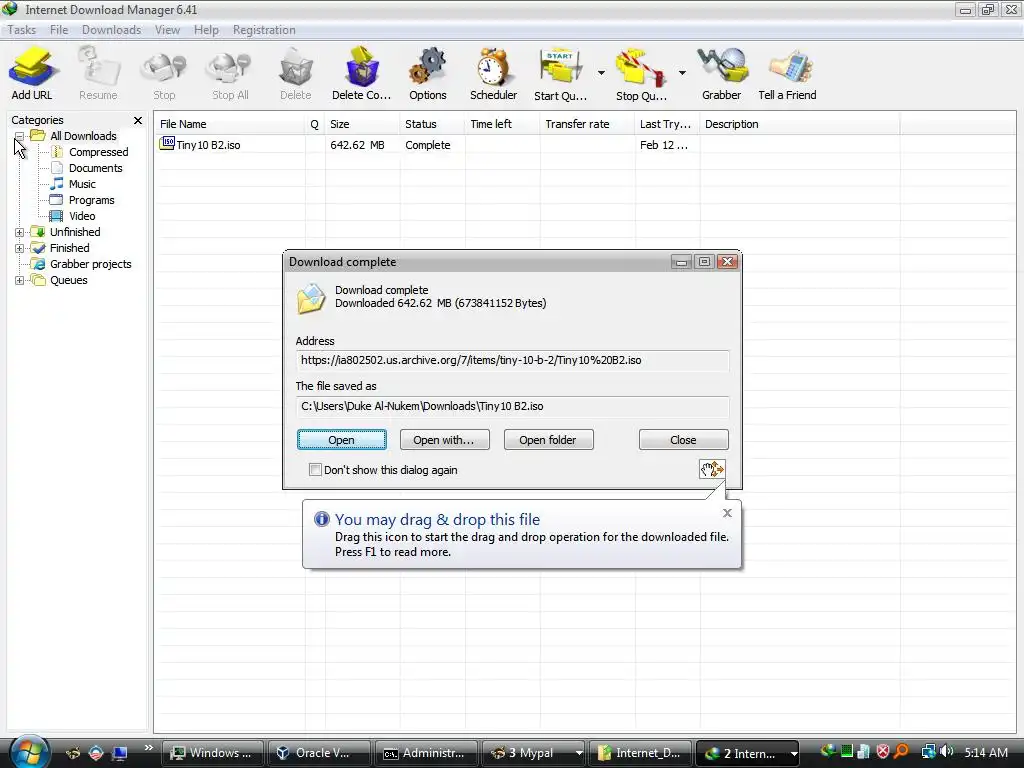
Task: Click the Start Queue toolbar icon
Action: pyautogui.click(x=560, y=67)
